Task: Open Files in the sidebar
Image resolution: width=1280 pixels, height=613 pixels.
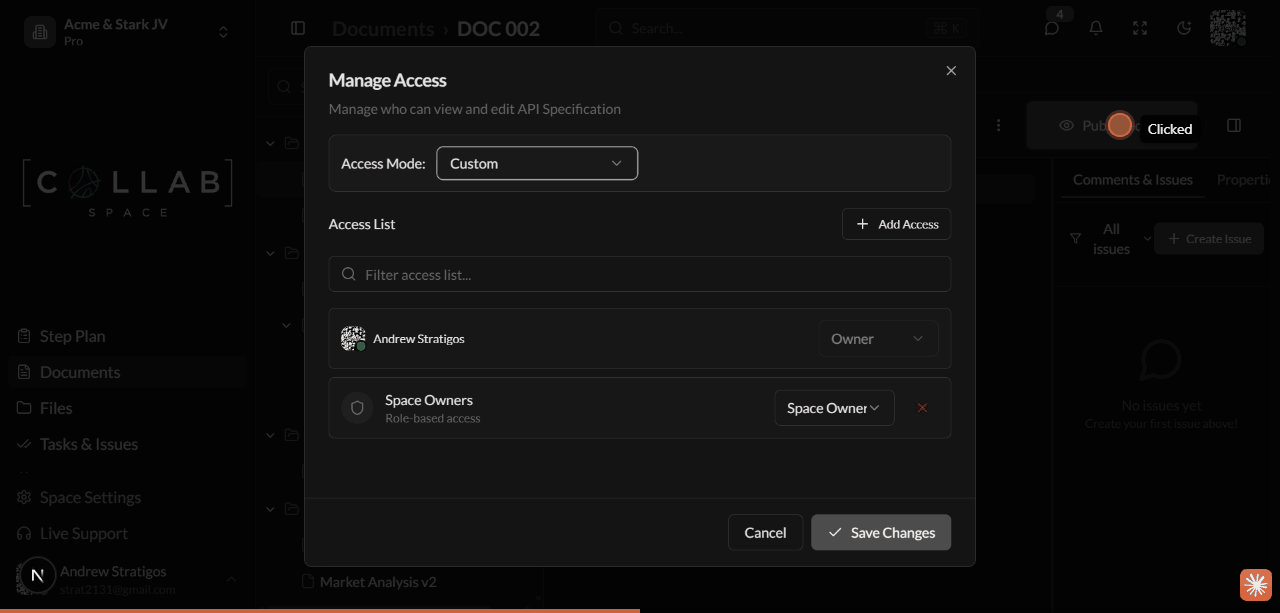Action: pyautogui.click(x=126, y=408)
